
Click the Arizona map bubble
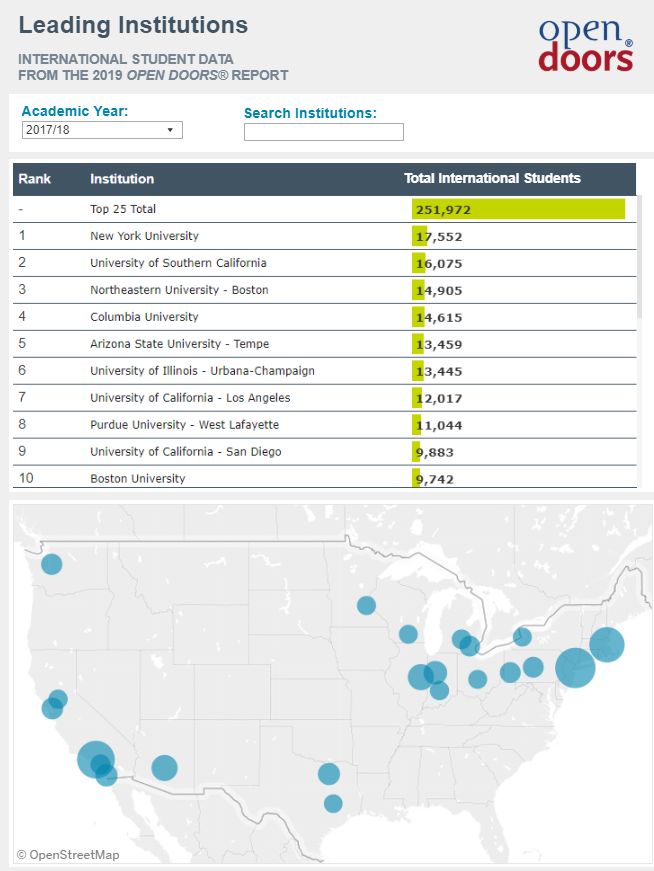click(x=164, y=768)
